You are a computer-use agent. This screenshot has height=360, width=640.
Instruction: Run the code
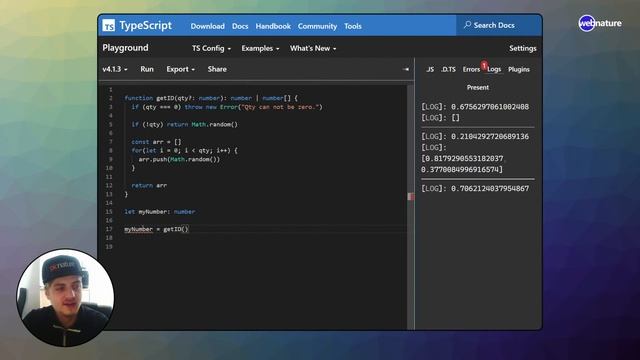(147, 69)
